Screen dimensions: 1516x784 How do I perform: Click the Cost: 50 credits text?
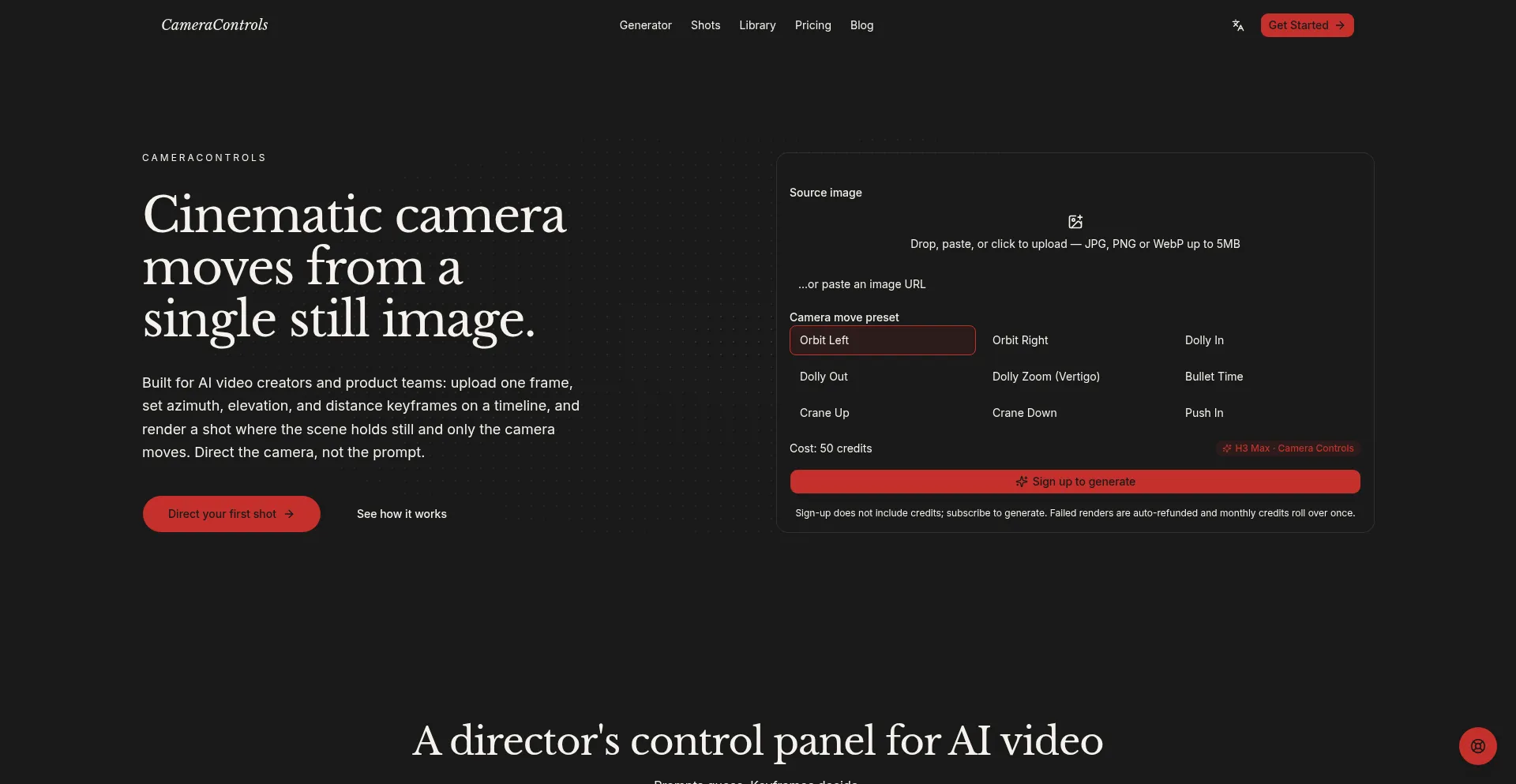tap(831, 448)
